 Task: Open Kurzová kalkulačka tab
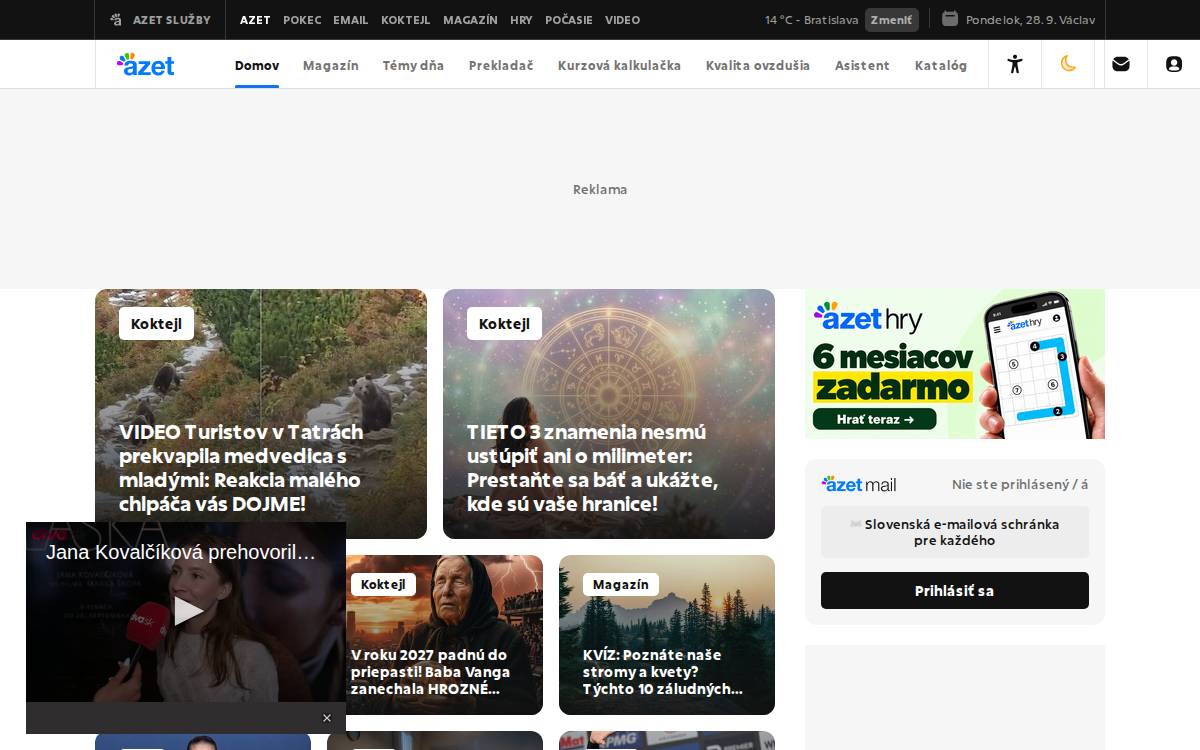619,65
